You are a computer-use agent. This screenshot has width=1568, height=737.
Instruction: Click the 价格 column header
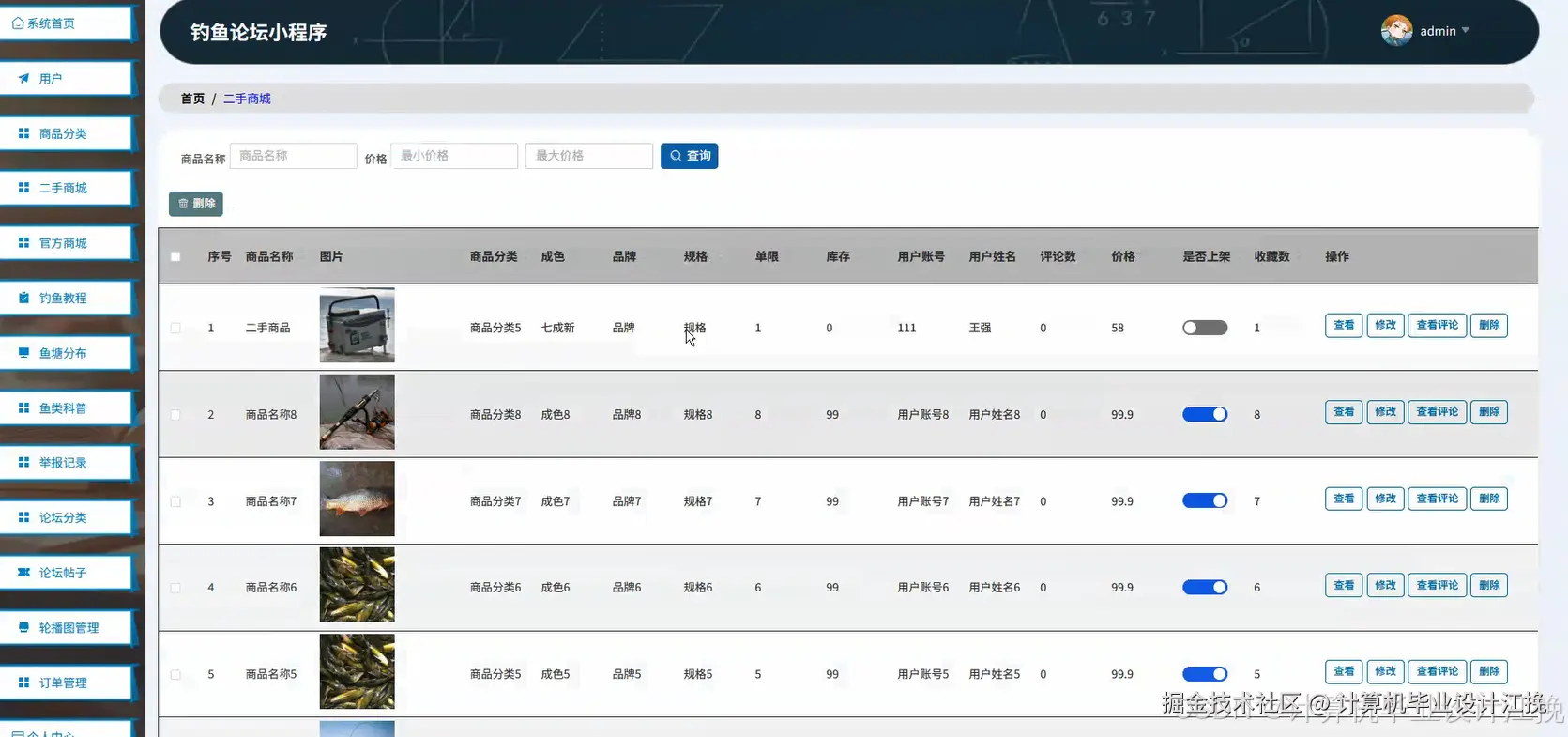click(1123, 256)
